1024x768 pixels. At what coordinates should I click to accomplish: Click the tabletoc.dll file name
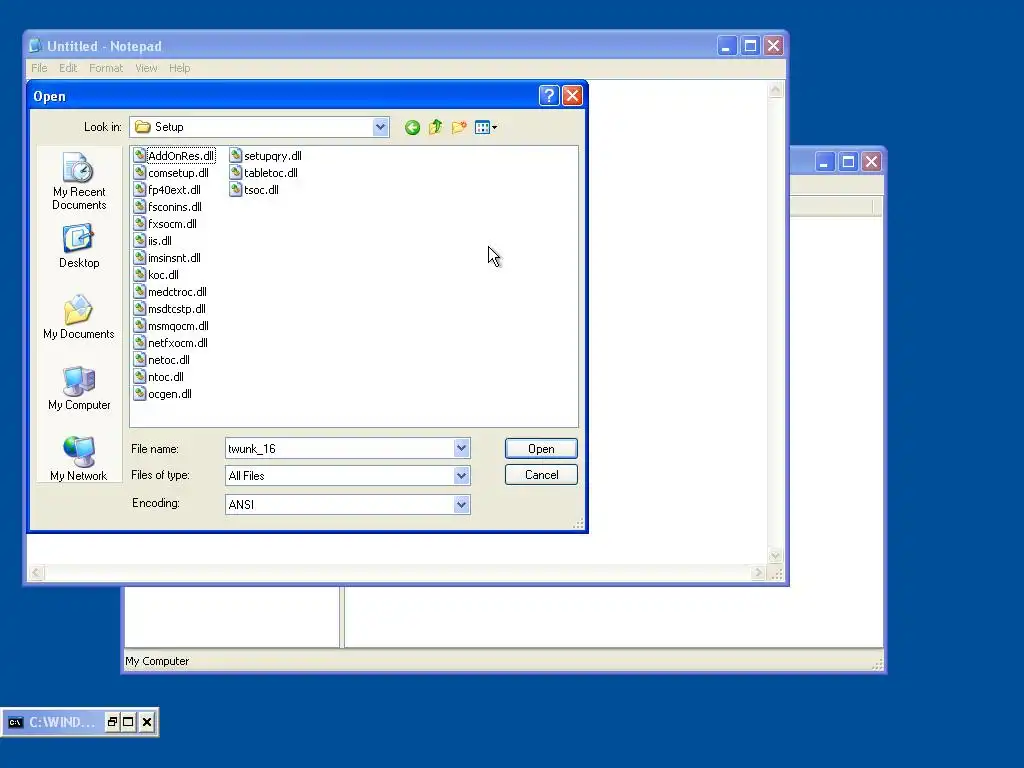point(271,173)
